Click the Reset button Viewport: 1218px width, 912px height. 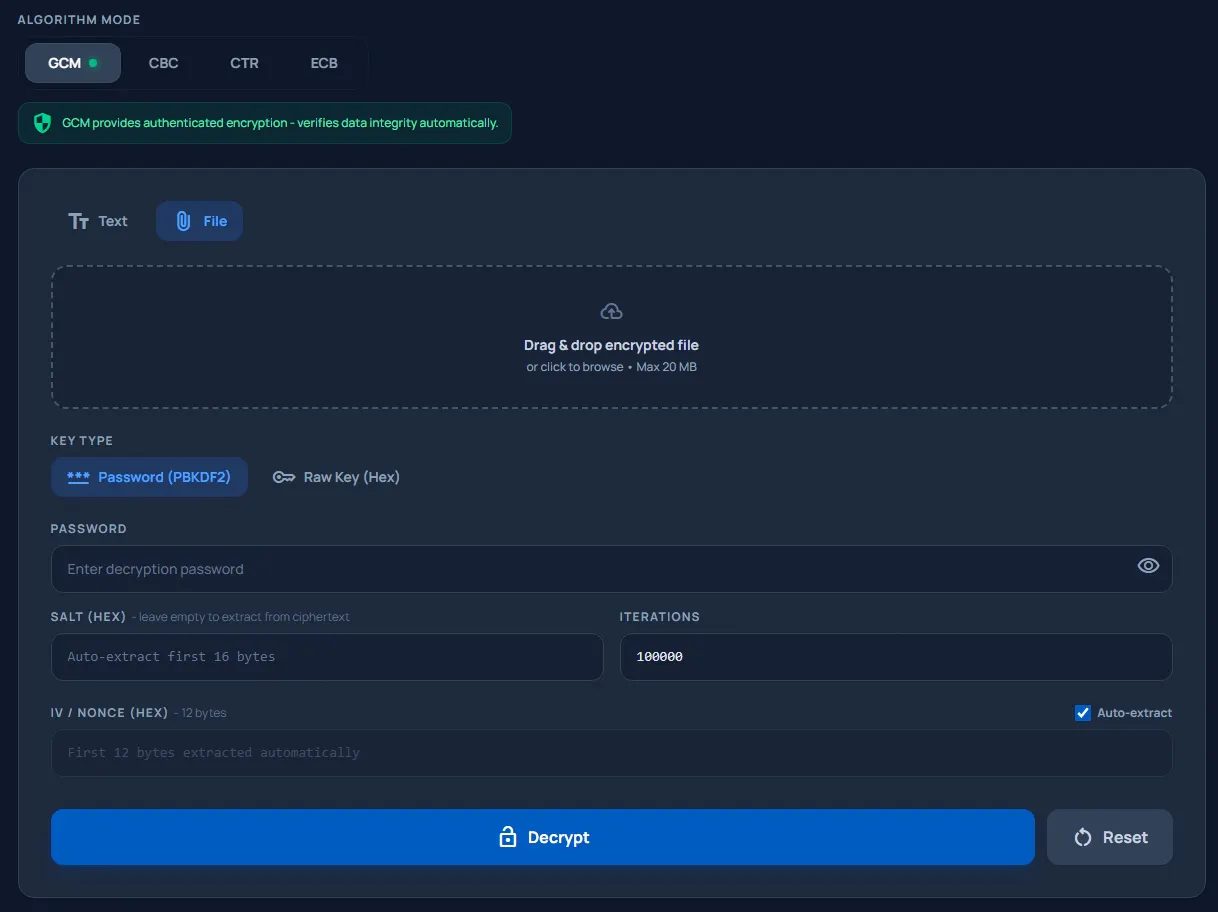pos(1110,837)
